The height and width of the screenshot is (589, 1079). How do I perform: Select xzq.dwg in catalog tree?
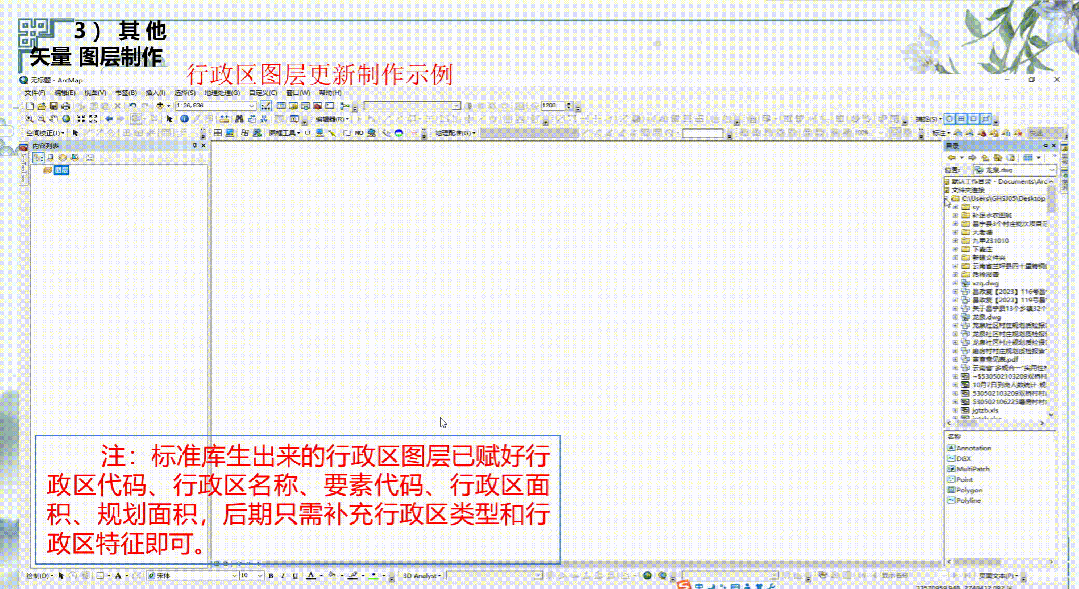pos(985,283)
